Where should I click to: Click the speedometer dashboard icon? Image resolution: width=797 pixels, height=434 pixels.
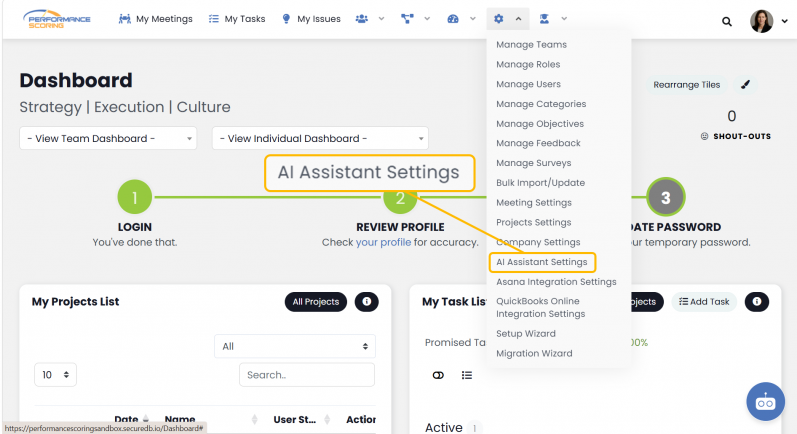click(453, 19)
